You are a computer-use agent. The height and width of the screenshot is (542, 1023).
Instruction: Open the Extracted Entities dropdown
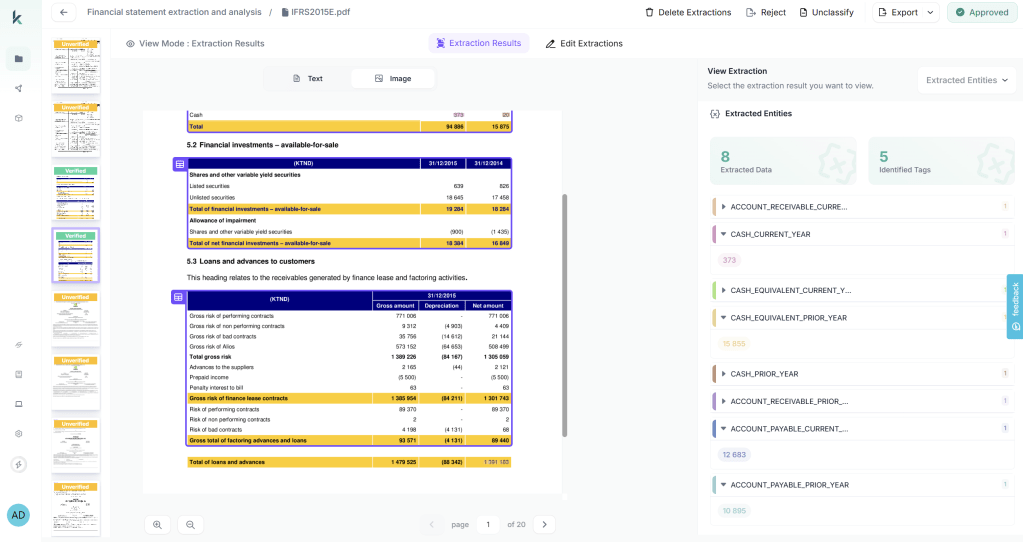coord(967,80)
